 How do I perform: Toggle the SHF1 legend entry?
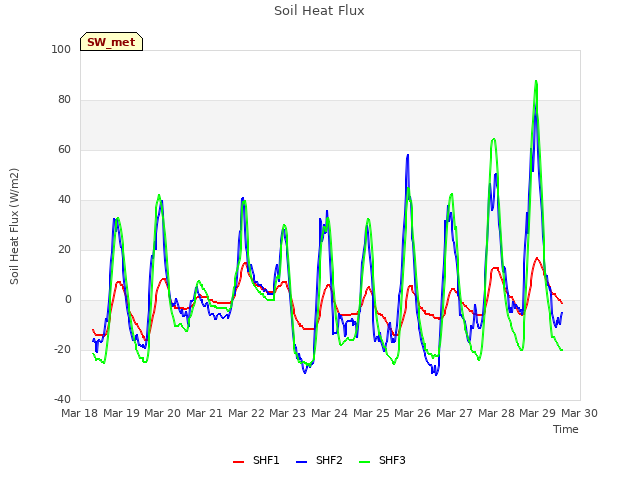(x=256, y=460)
